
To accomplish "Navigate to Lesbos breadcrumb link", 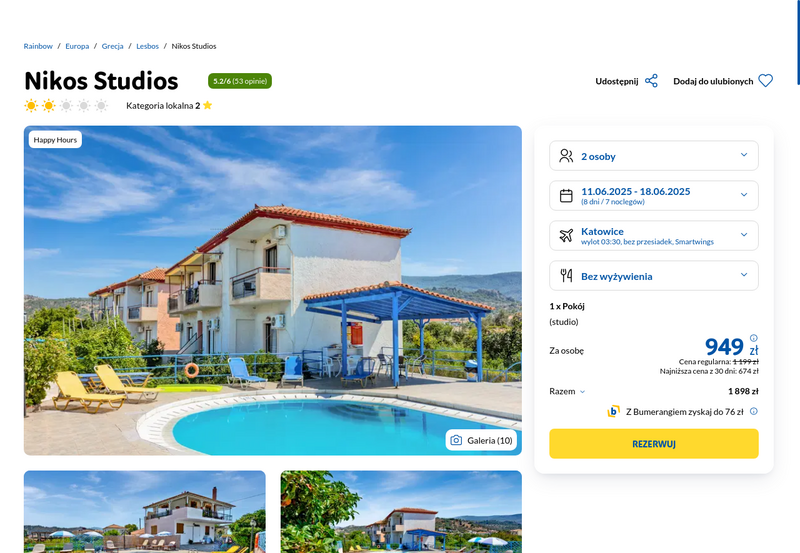I will click(147, 46).
